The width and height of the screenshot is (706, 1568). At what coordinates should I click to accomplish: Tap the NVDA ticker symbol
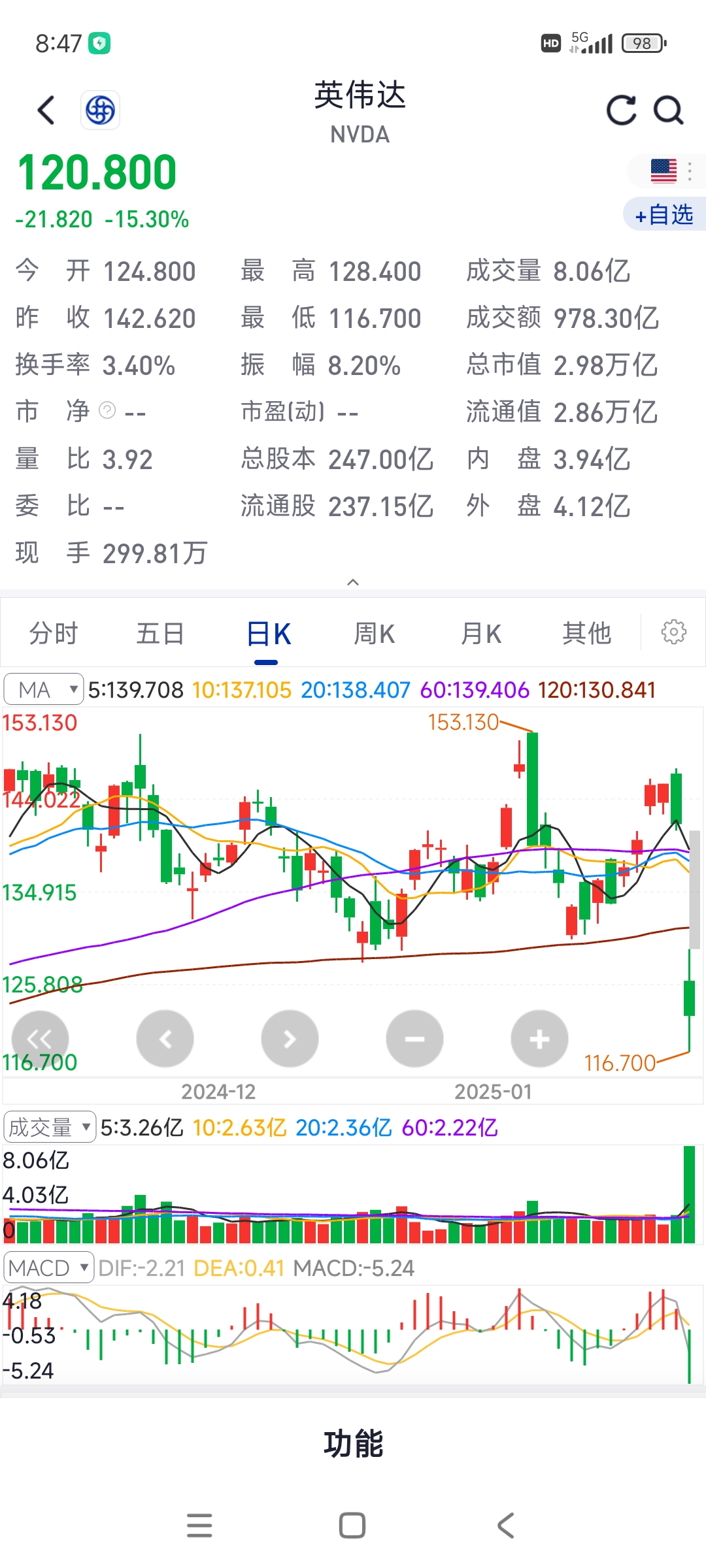point(360,135)
